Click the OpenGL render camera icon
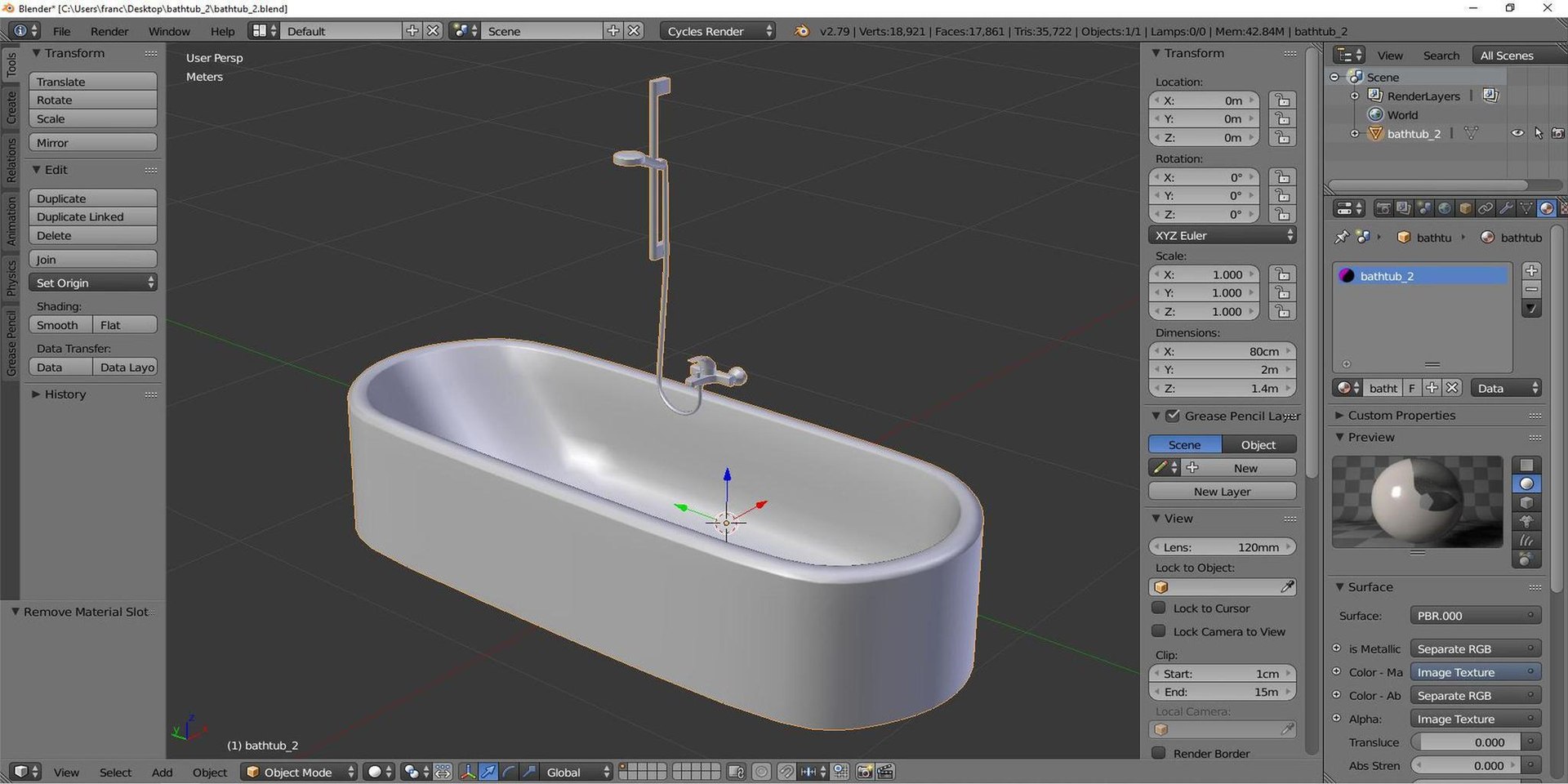The height and width of the screenshot is (784, 1568). (x=865, y=772)
